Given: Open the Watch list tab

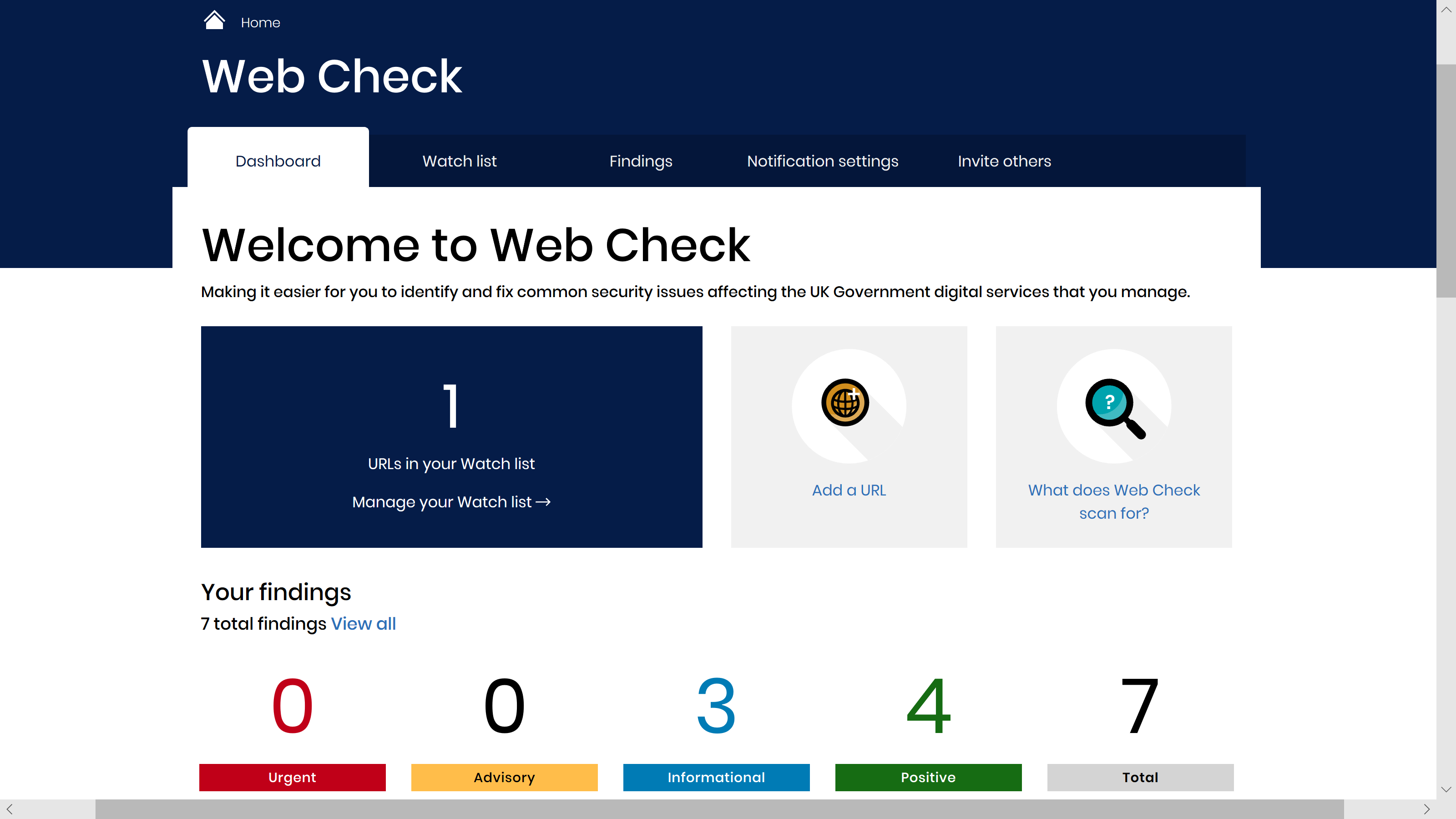Looking at the screenshot, I should coord(459,161).
